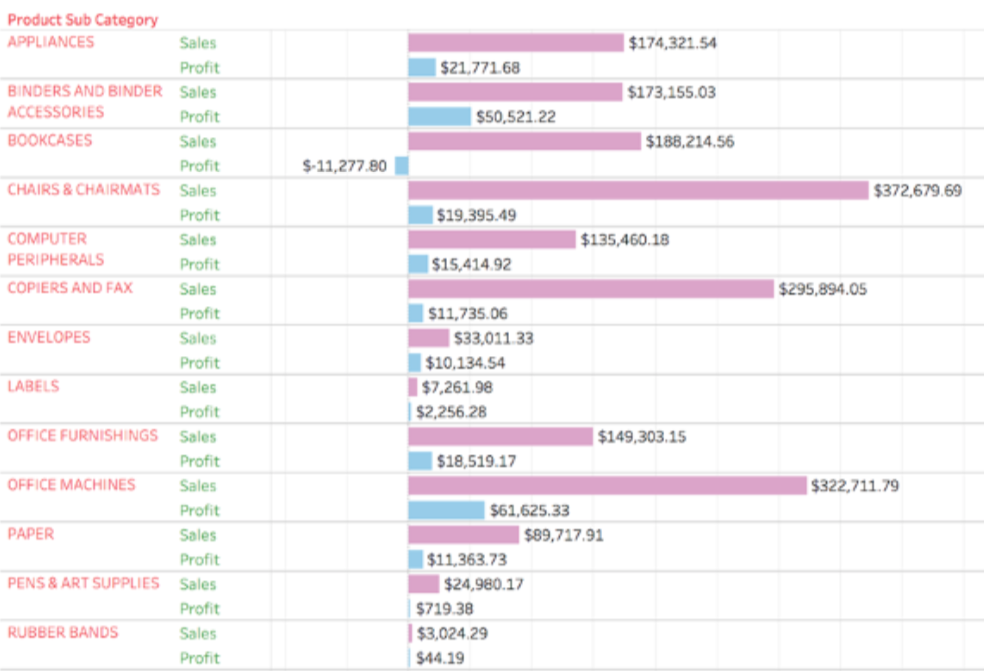
Task: Select the COMPUTER PERIPHERALS category label
Action: pyautogui.click(x=56, y=249)
